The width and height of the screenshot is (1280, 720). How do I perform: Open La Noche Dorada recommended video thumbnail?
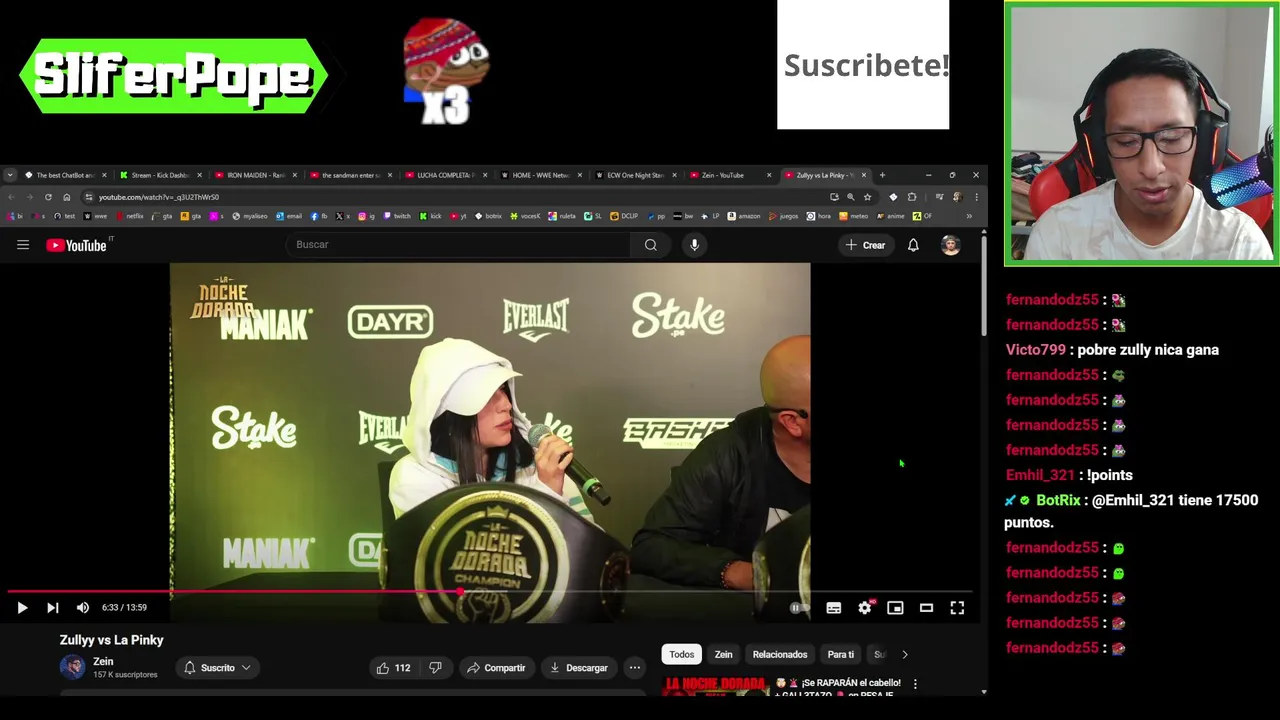click(714, 686)
